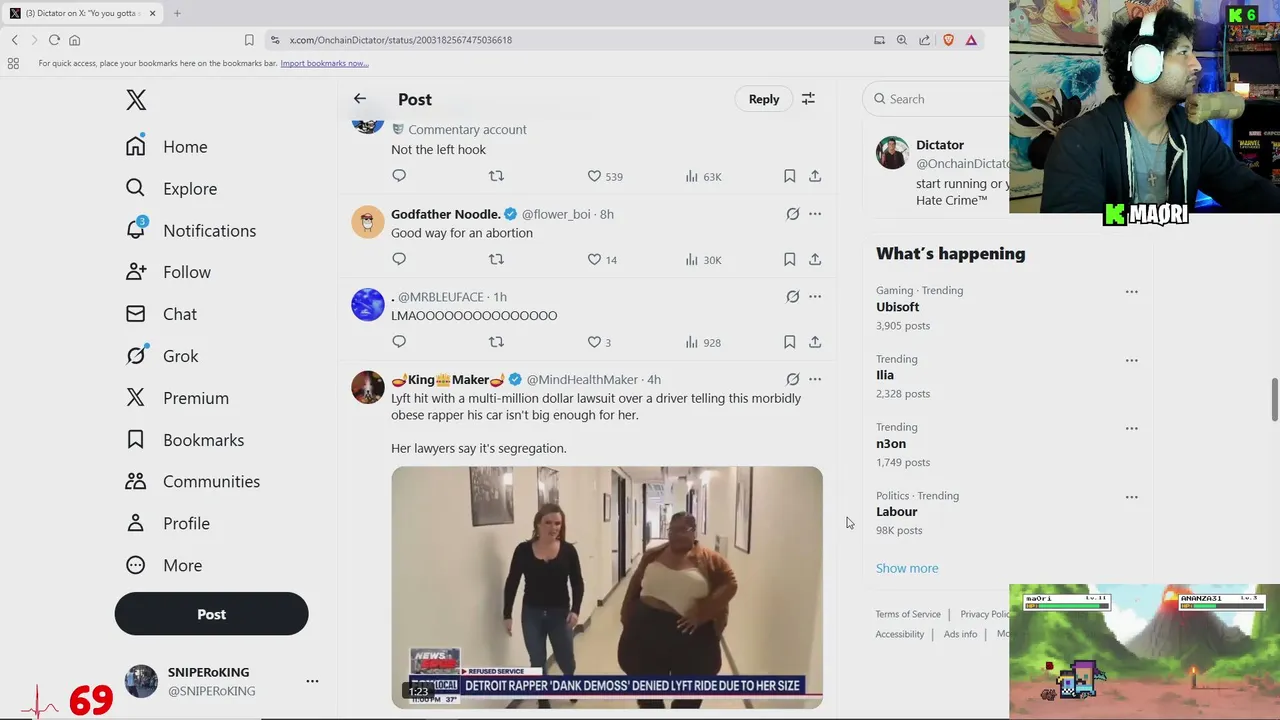Viewport: 1280px width, 720px height.
Task: View analytics showing 30K views
Action: pyautogui.click(x=703, y=259)
